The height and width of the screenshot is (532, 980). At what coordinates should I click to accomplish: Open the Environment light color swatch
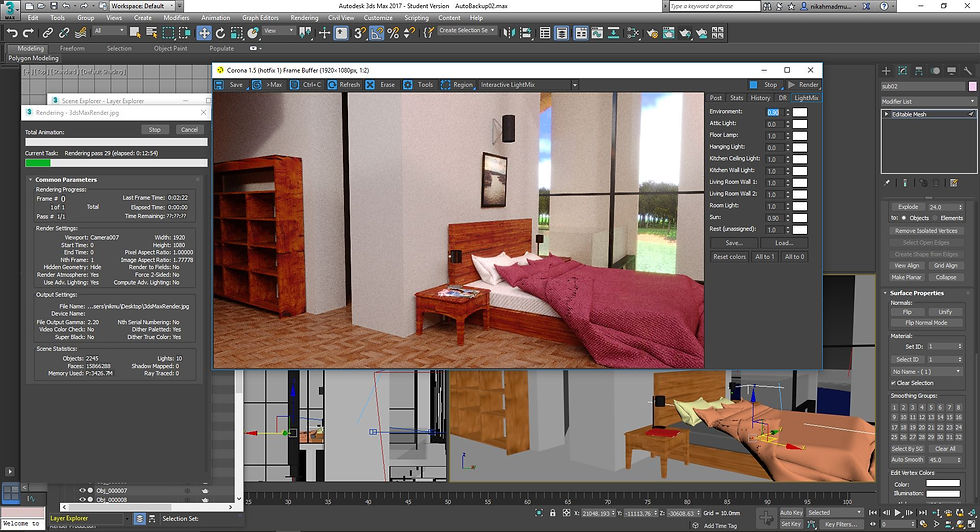[799, 112]
